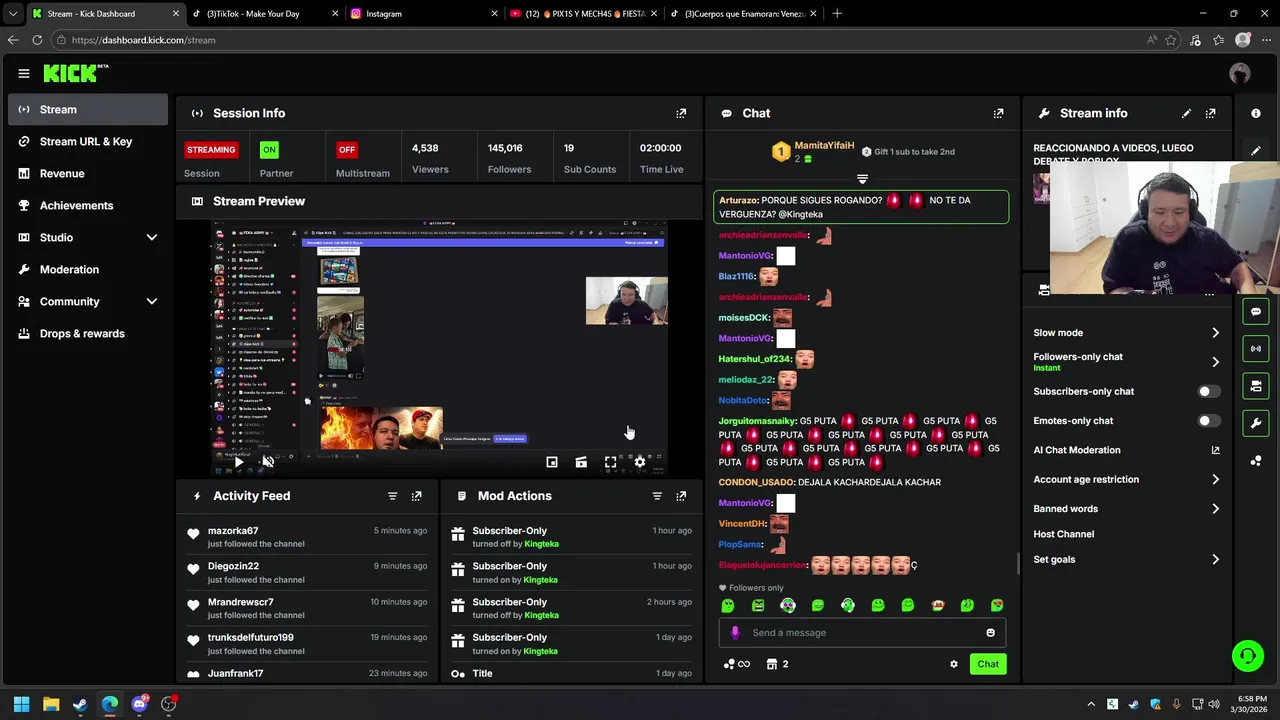The height and width of the screenshot is (720, 1280).
Task: Edit stream info with the pencil icon
Action: click(x=1186, y=113)
